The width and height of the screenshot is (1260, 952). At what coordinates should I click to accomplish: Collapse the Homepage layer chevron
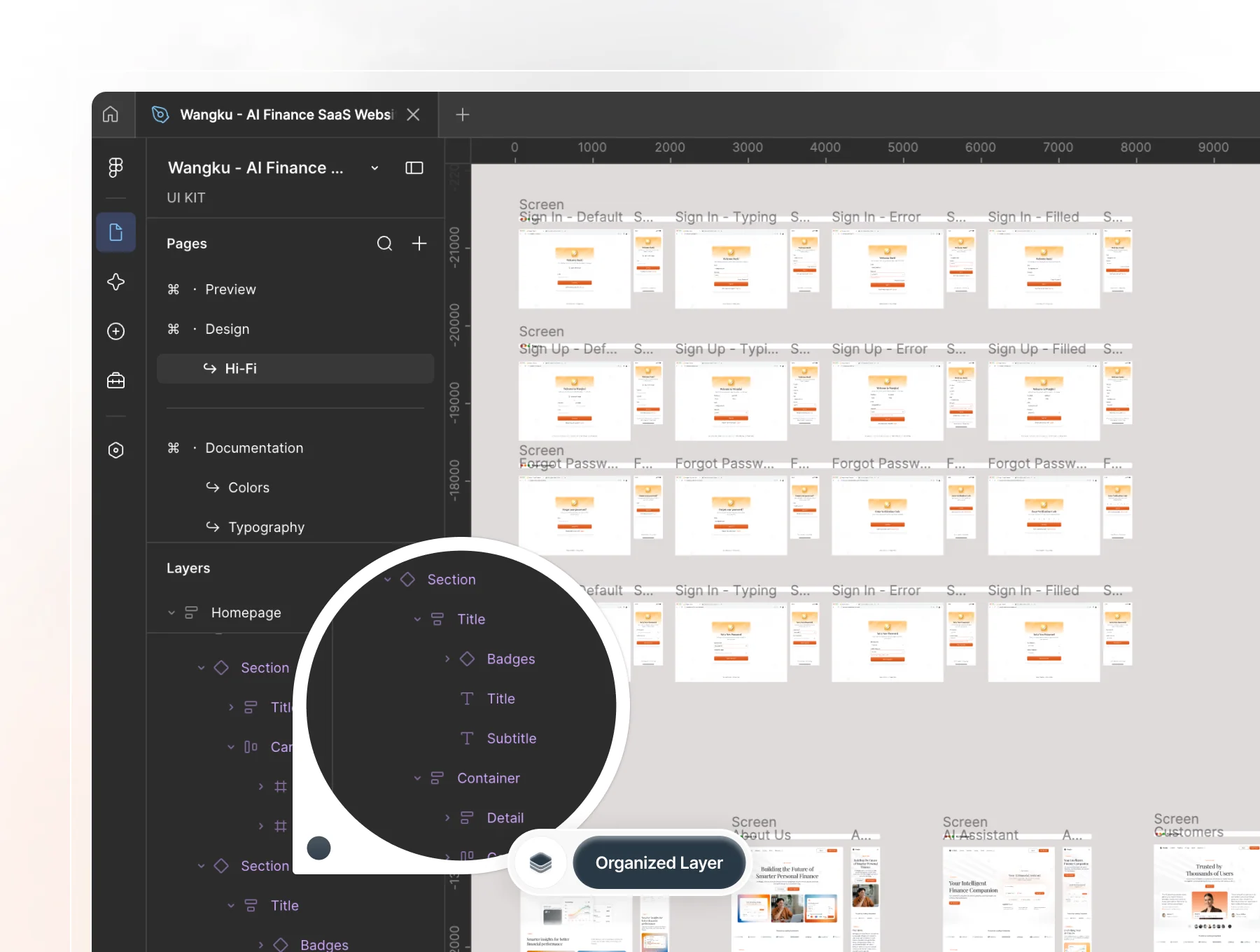pyautogui.click(x=171, y=612)
